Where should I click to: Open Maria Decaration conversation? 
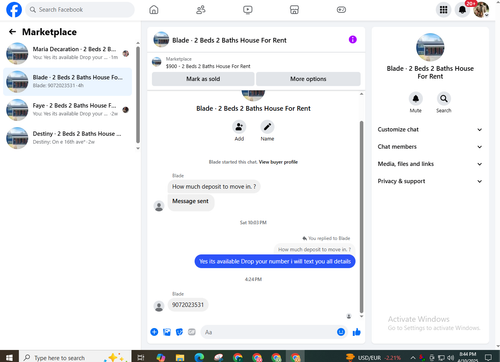[x=67, y=53]
